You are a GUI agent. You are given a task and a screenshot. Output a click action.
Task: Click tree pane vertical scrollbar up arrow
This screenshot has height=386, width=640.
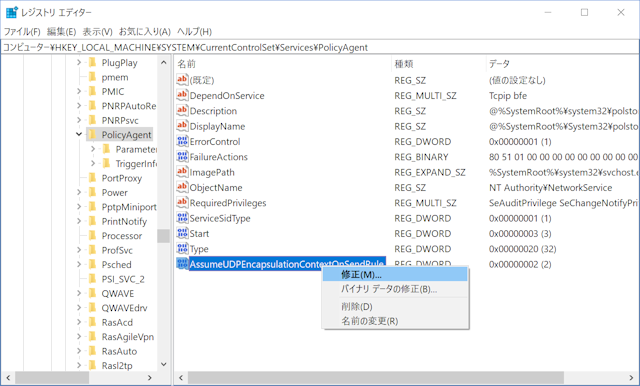[164, 62]
